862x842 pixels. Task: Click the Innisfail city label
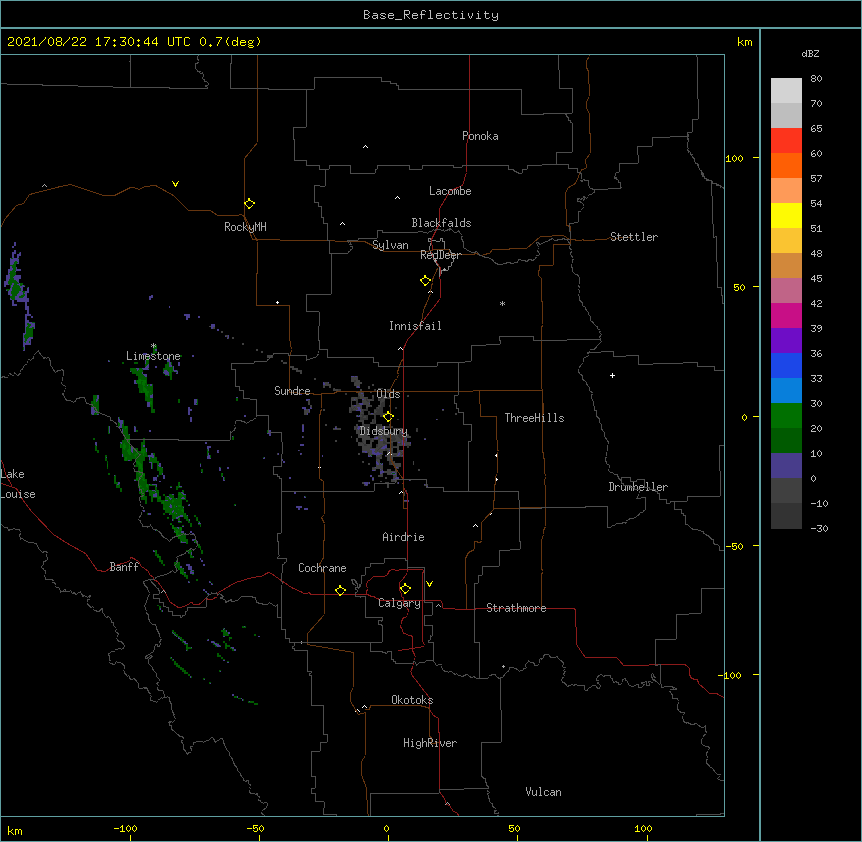coord(415,326)
